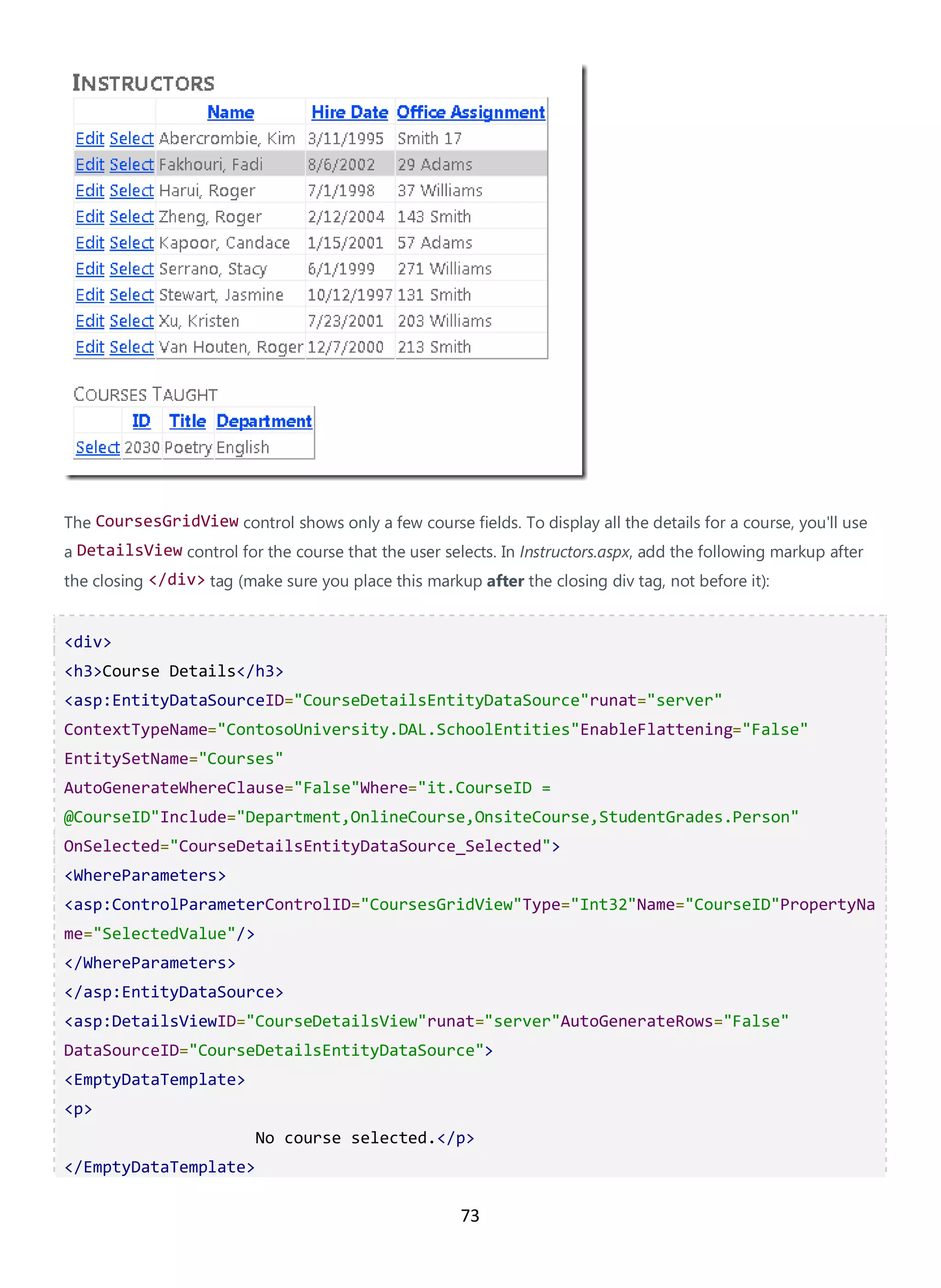Screen dimensions: 941x1288
Task: Click the opening WhereParameters tag line
Action: [145, 875]
